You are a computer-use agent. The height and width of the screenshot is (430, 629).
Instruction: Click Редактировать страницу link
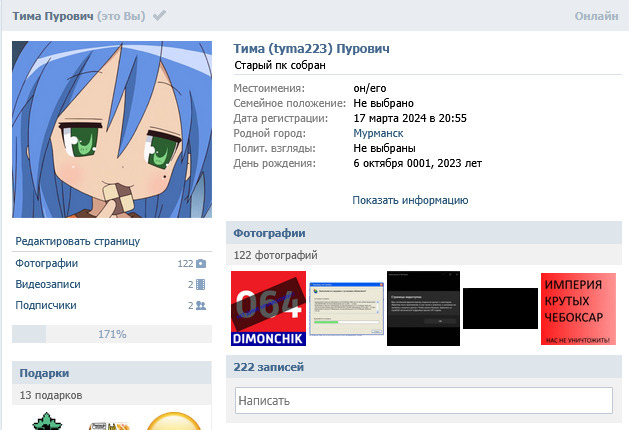tap(78, 241)
